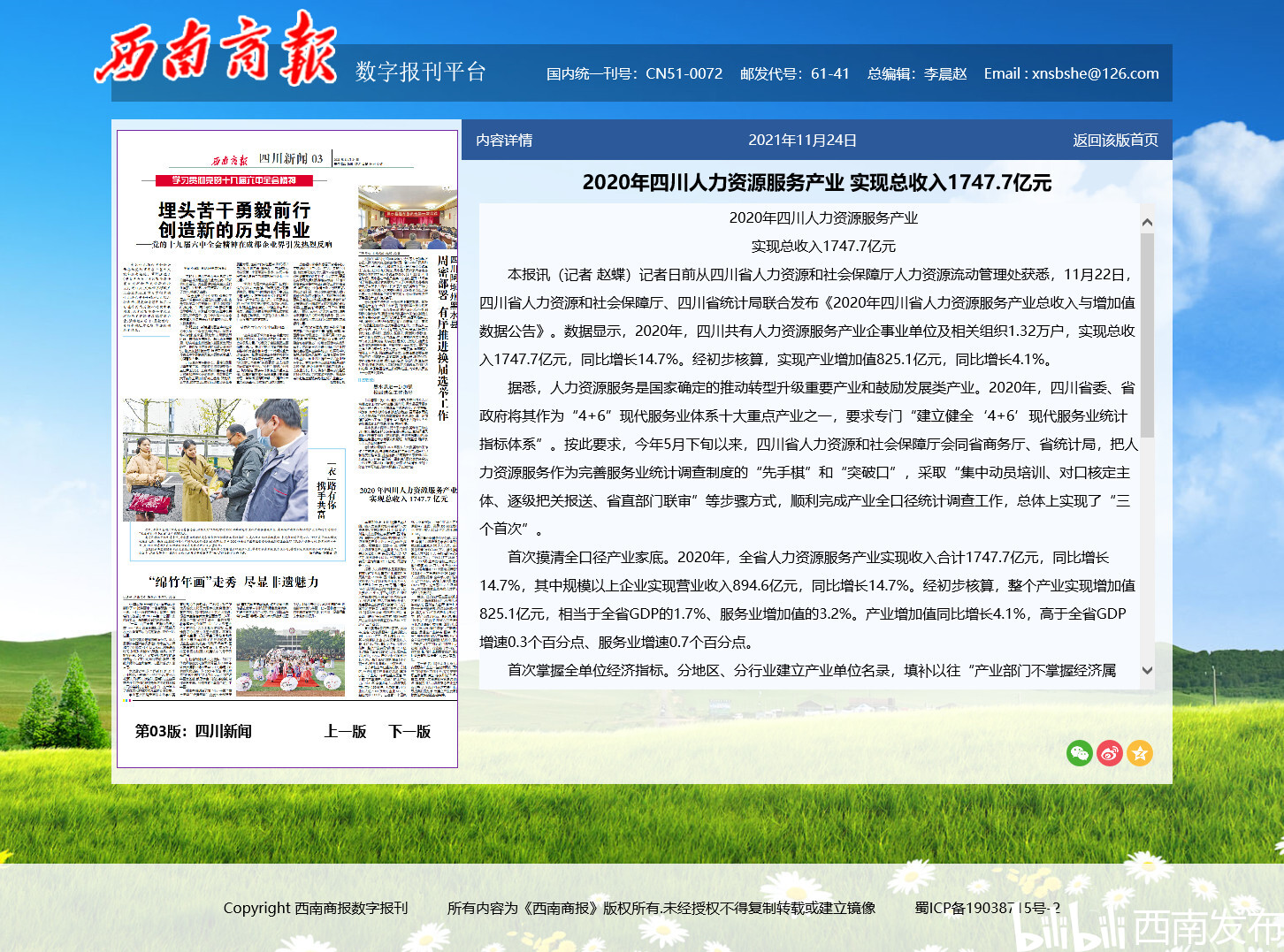Click the masked workers photo on the thumbnail

[x=216, y=460]
